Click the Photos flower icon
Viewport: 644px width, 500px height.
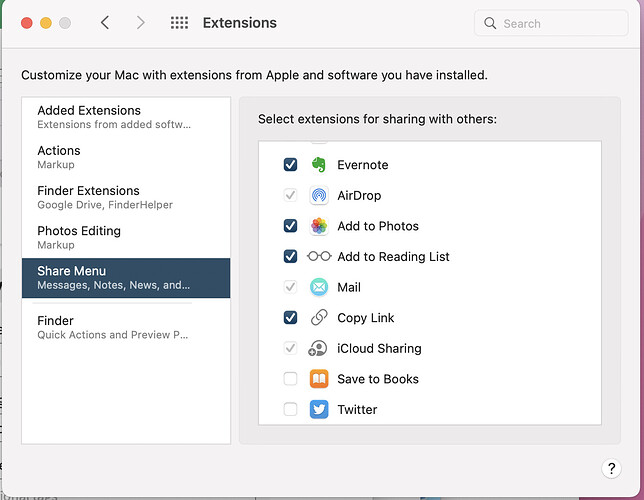point(319,226)
